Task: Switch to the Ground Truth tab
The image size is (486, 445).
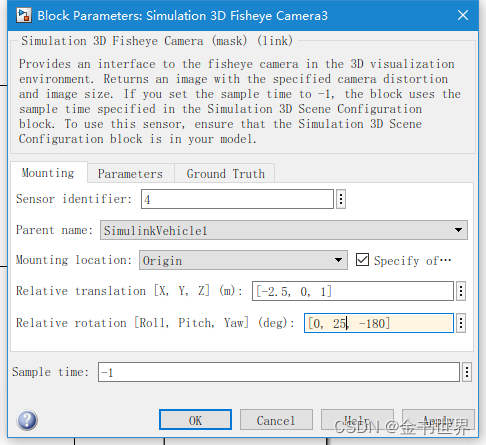Action: tap(225, 173)
